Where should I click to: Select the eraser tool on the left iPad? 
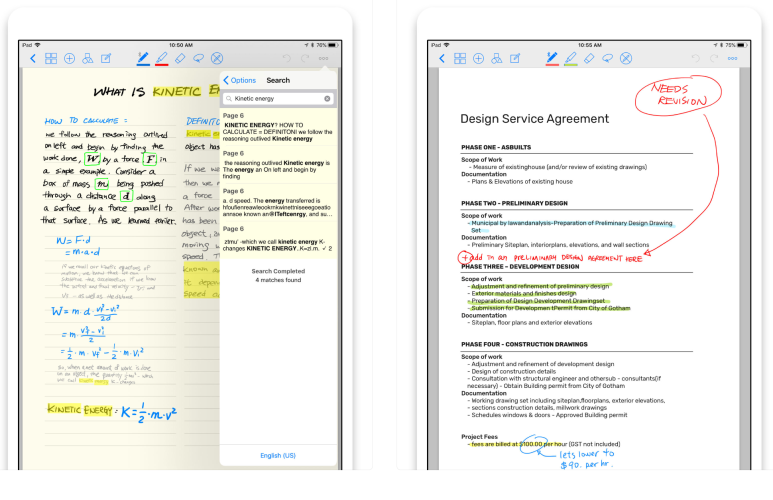pos(180,59)
